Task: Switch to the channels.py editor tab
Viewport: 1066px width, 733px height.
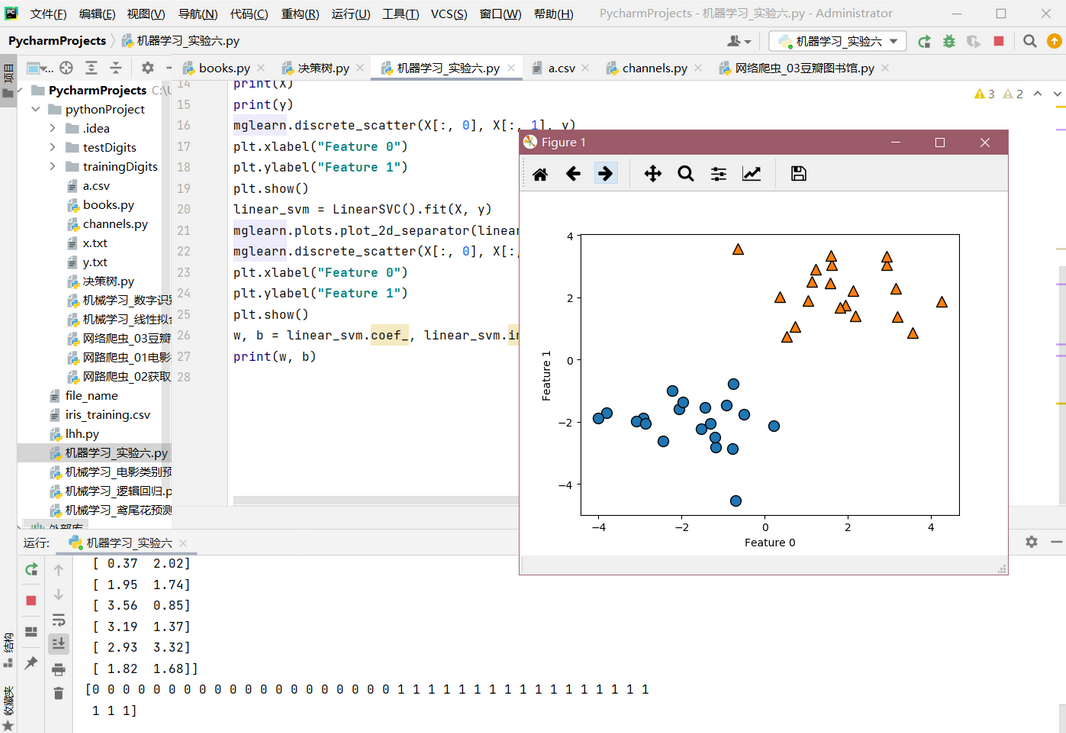Action: pyautogui.click(x=654, y=68)
